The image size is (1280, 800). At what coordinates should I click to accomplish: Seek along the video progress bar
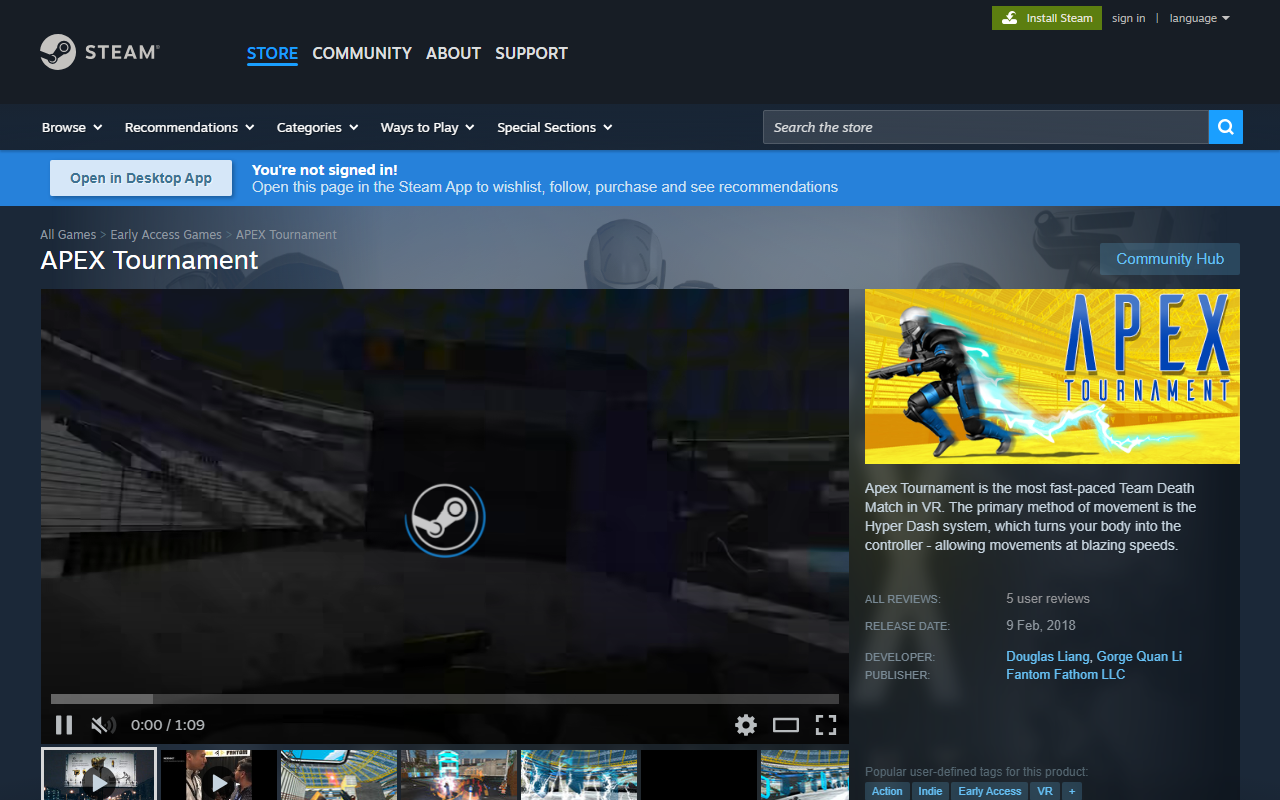click(x=445, y=699)
